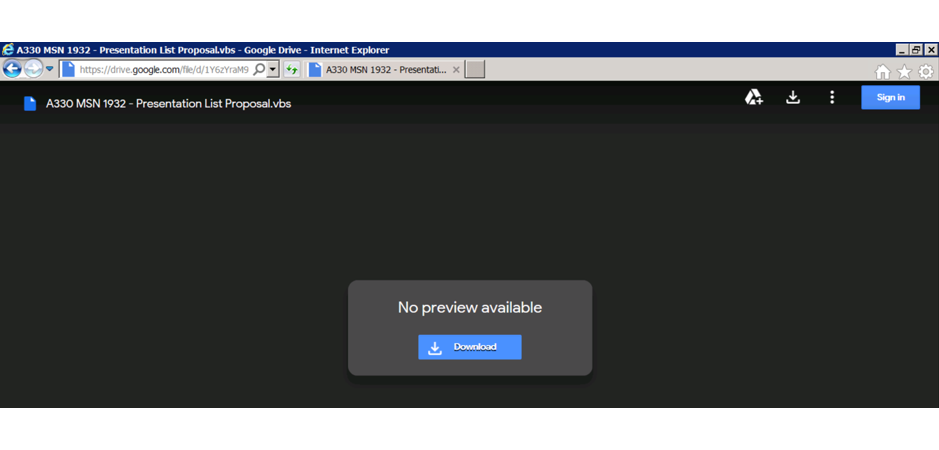This screenshot has width=939, height=450.
Task: Click the browser Forward arrow button
Action: tap(33, 69)
